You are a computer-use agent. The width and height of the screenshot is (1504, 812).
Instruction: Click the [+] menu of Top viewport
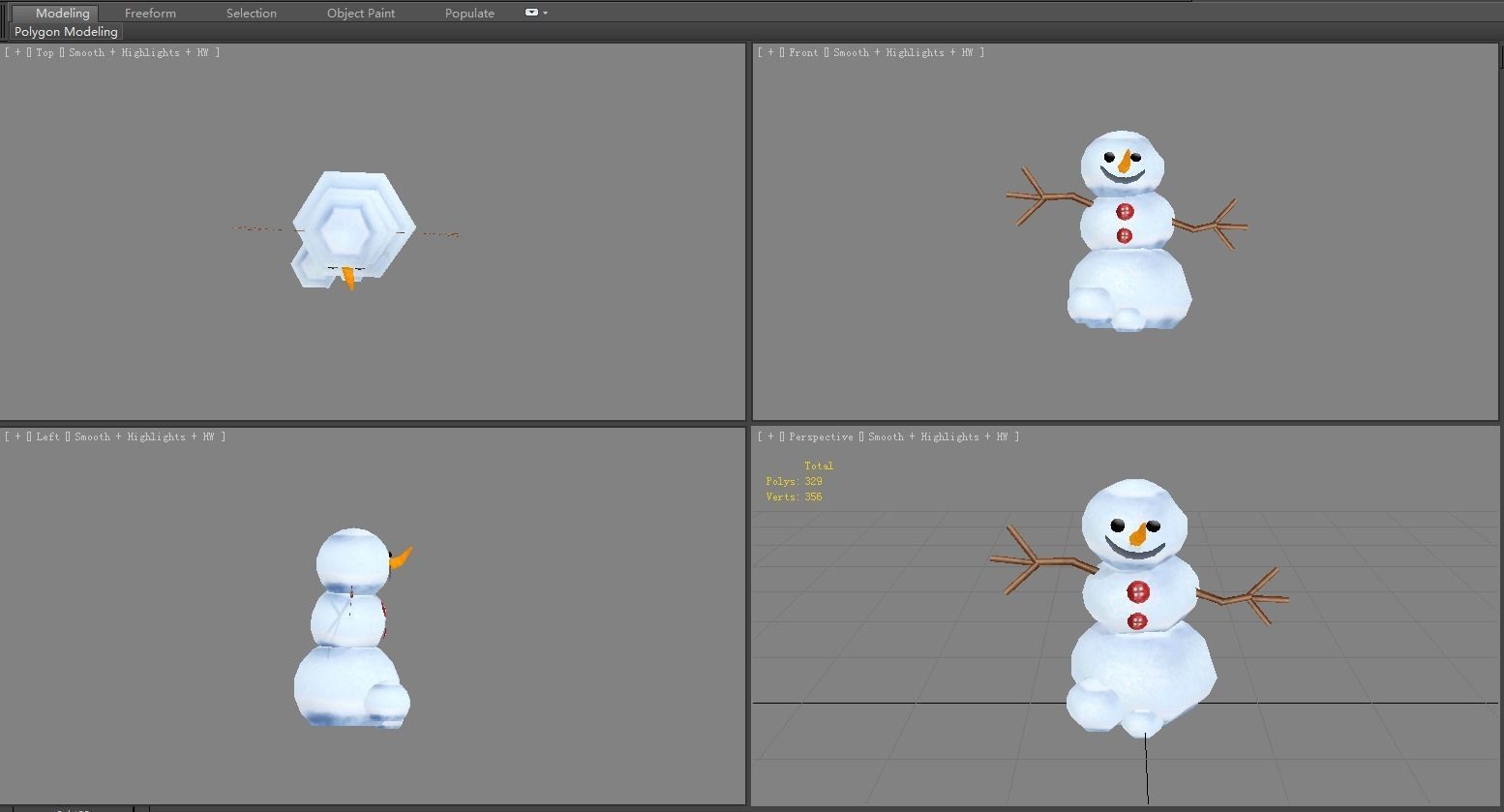17,52
